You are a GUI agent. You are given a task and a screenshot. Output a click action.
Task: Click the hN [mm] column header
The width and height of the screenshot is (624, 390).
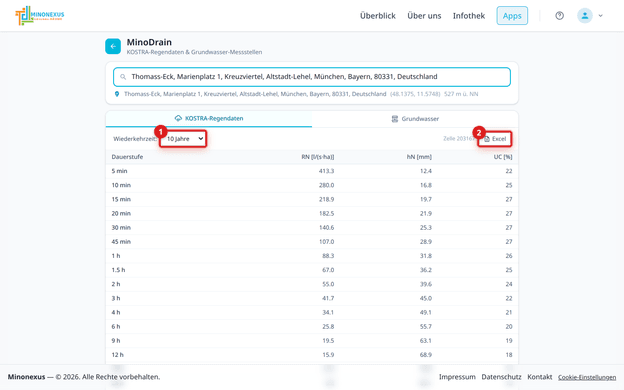419,157
